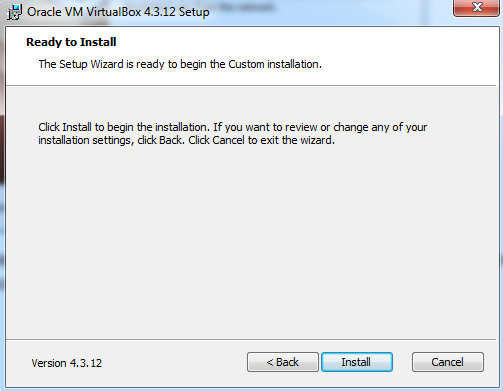Exit the wizard with the Cancel button
Image resolution: width=503 pixels, height=391 pixels.
pyautogui.click(x=448, y=362)
